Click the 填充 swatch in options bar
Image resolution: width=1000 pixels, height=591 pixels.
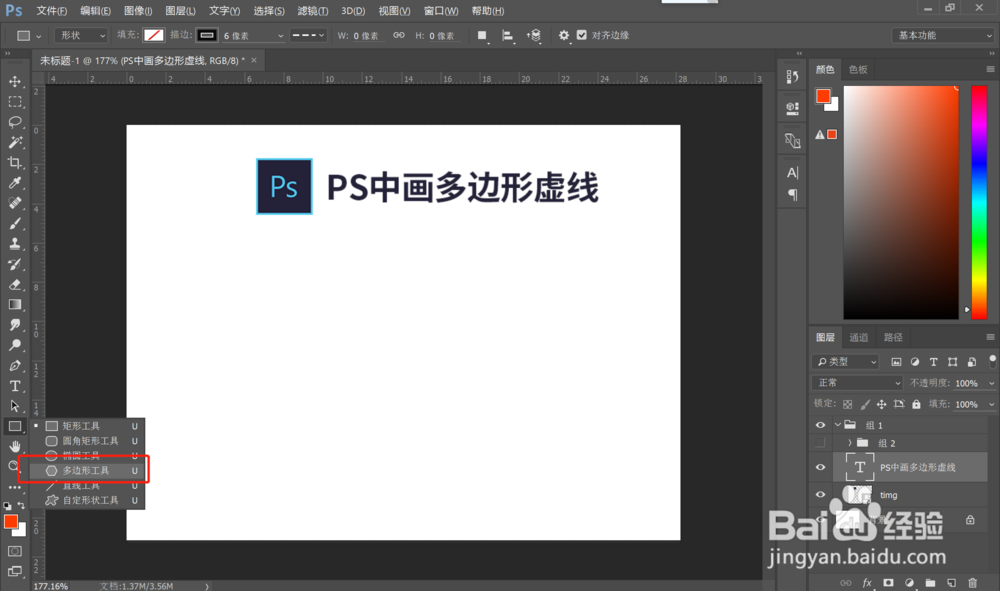pos(156,35)
